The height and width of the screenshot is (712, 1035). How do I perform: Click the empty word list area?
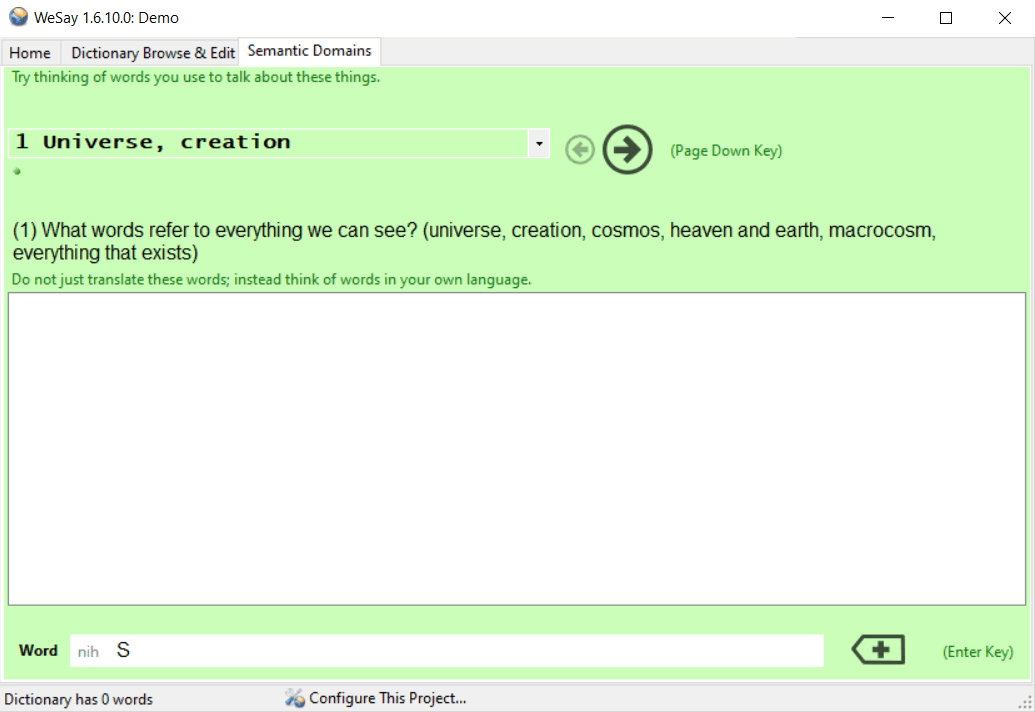tap(517, 448)
